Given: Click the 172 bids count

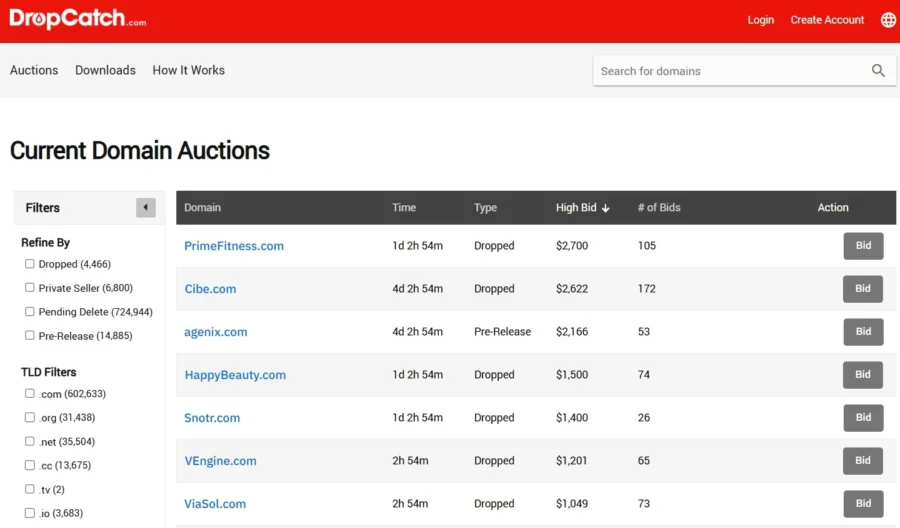Looking at the screenshot, I should pyautogui.click(x=647, y=289).
